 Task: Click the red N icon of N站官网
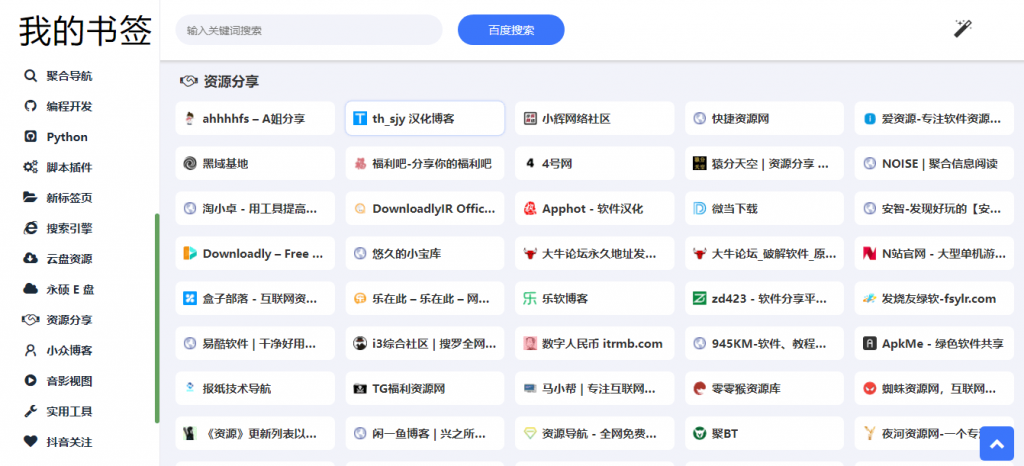click(869, 253)
